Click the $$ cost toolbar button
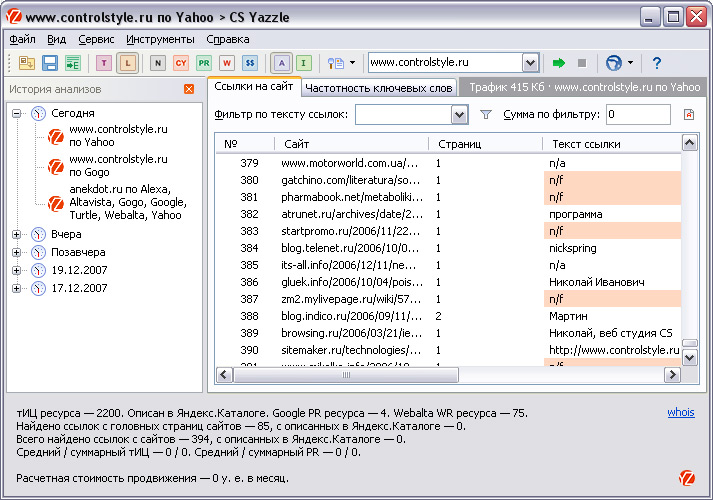Viewport: 713px width, 500px height. 250,63
